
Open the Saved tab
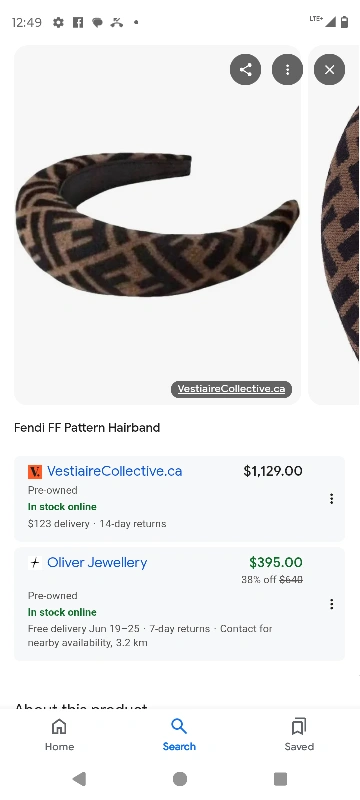299,735
